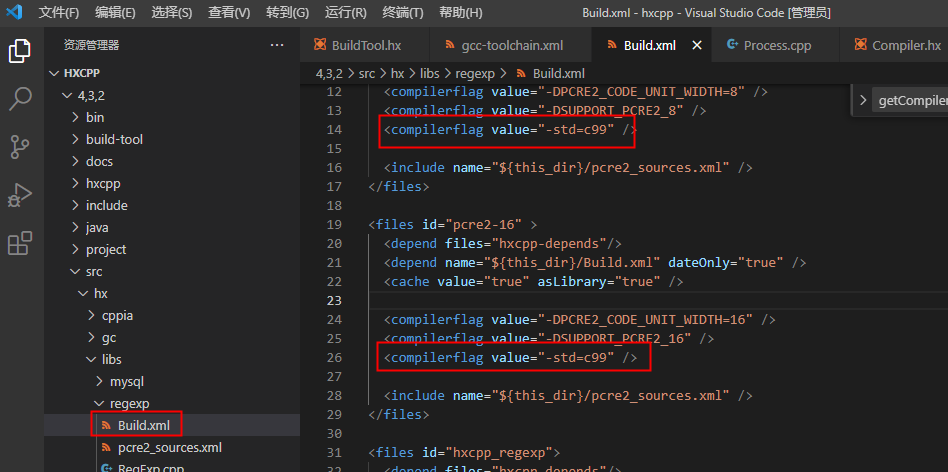The image size is (948, 472).
Task: Open Run and Debug view icon
Action: pyautogui.click(x=20, y=195)
